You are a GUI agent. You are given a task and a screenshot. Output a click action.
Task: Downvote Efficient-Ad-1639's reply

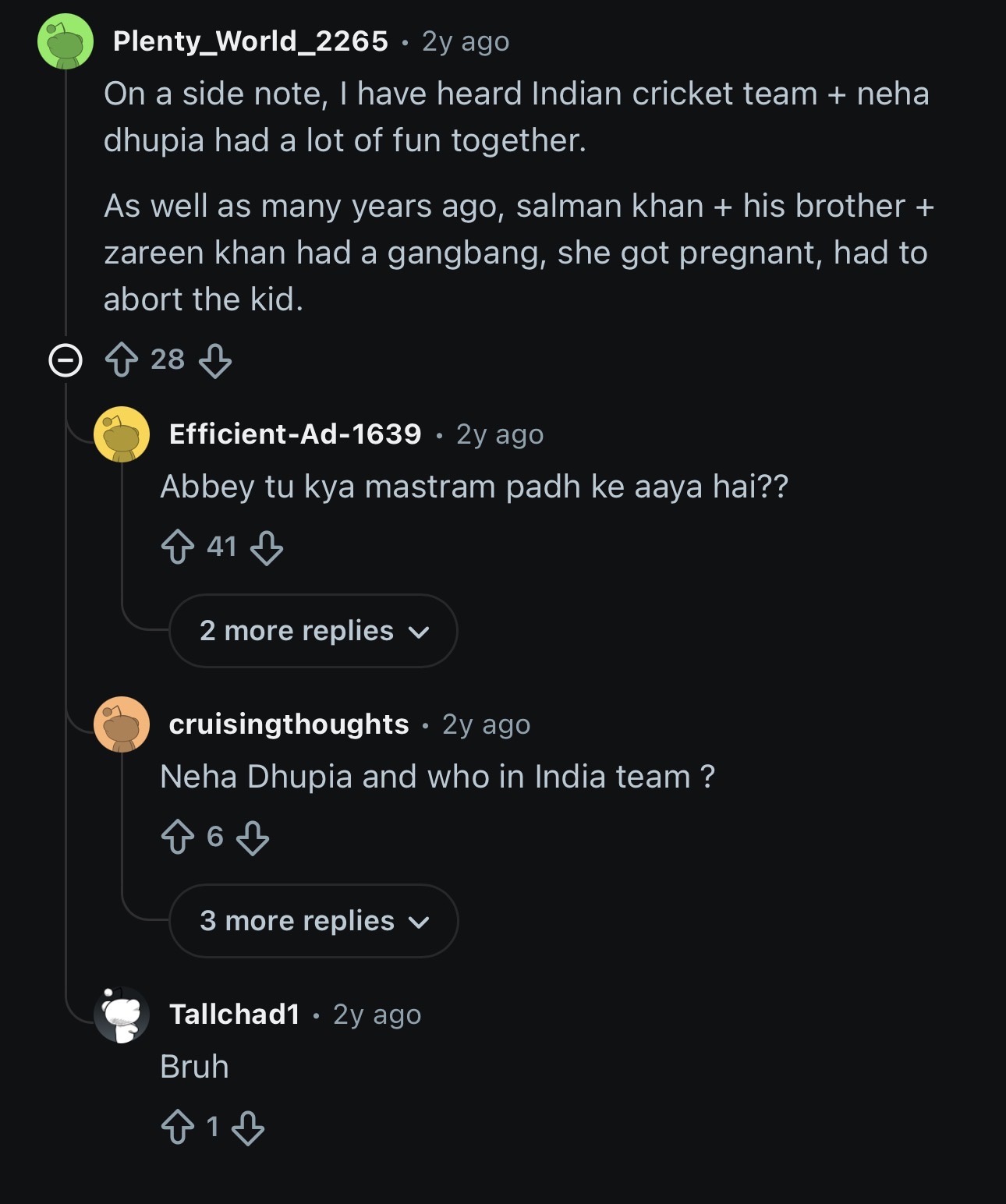coord(267,547)
